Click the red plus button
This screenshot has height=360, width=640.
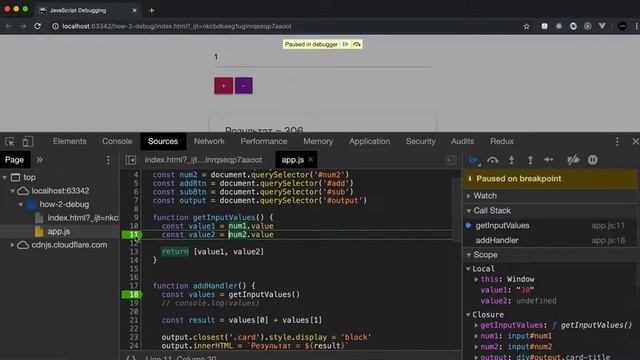click(x=224, y=86)
